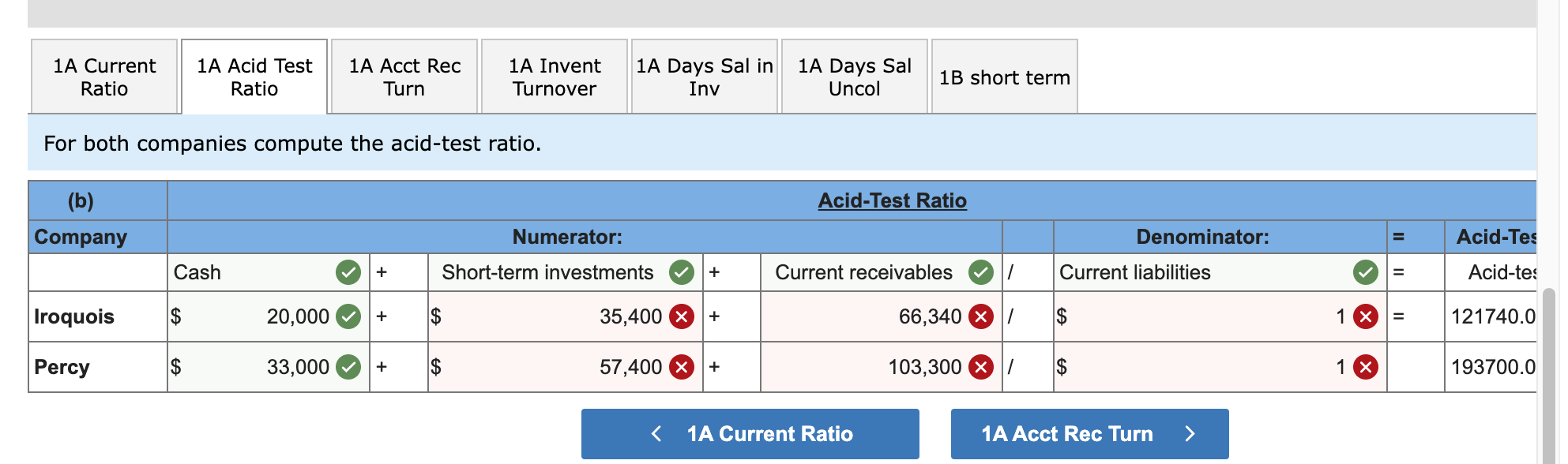Click the red X next to 103,300

point(981,367)
